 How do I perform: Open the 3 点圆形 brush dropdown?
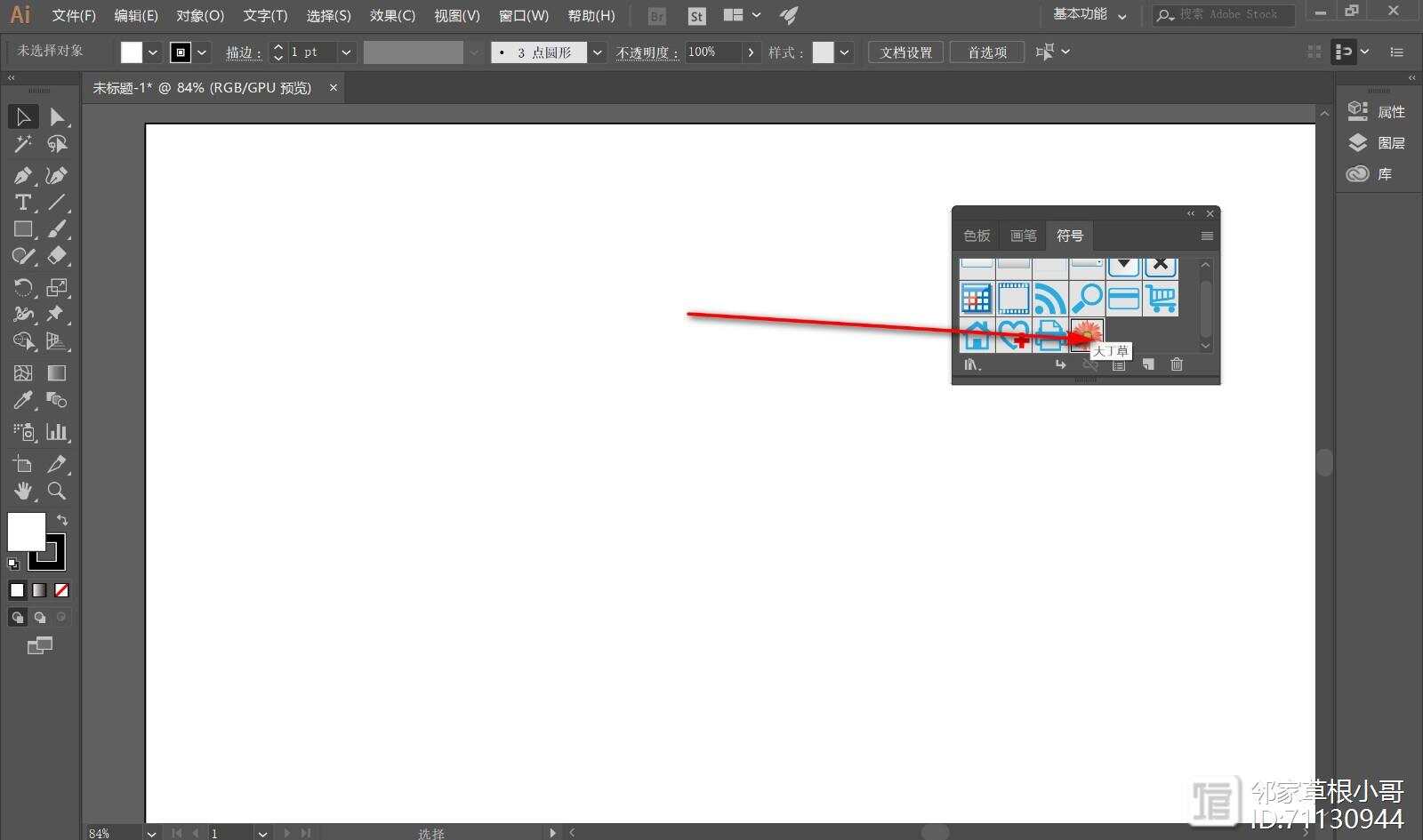597,52
